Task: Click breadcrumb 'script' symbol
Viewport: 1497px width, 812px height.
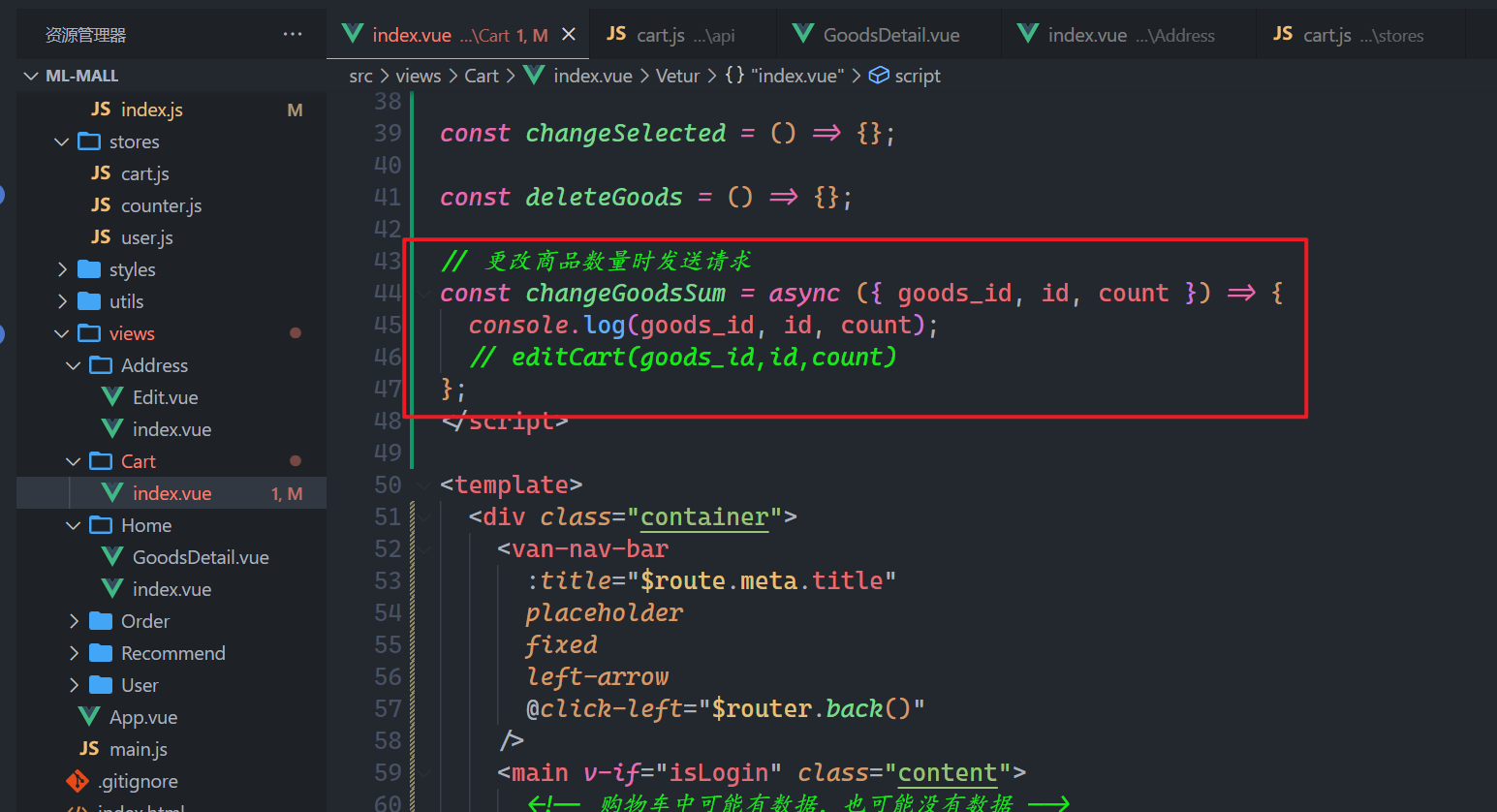Action: (917, 76)
